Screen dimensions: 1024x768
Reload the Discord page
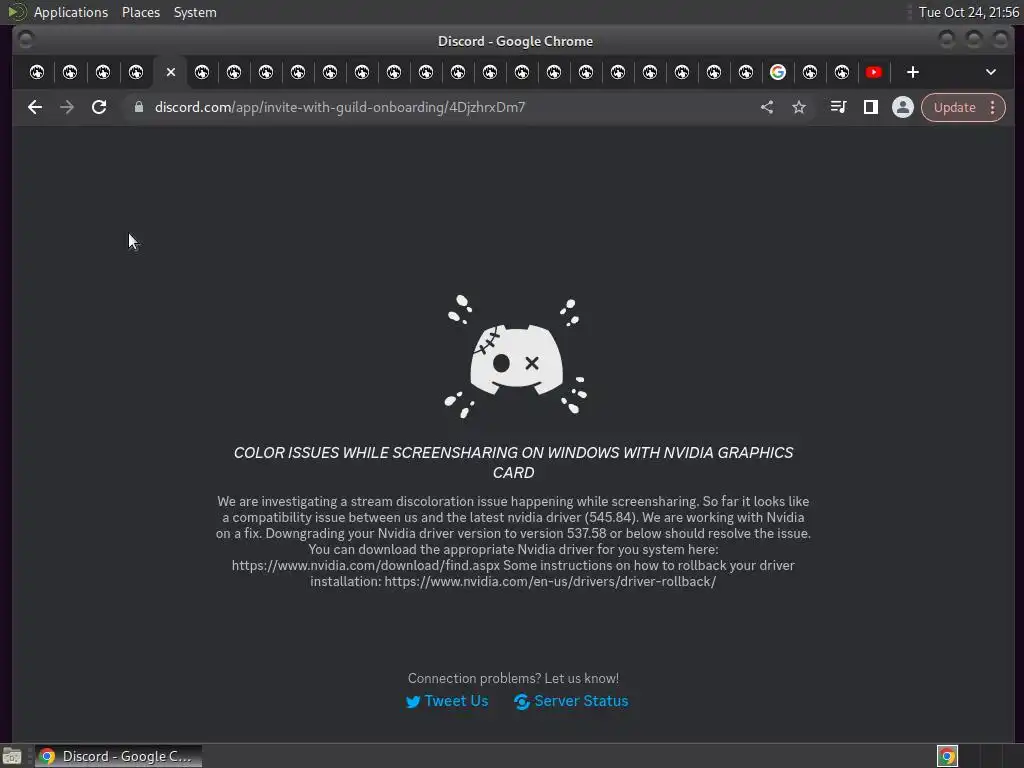[99, 107]
